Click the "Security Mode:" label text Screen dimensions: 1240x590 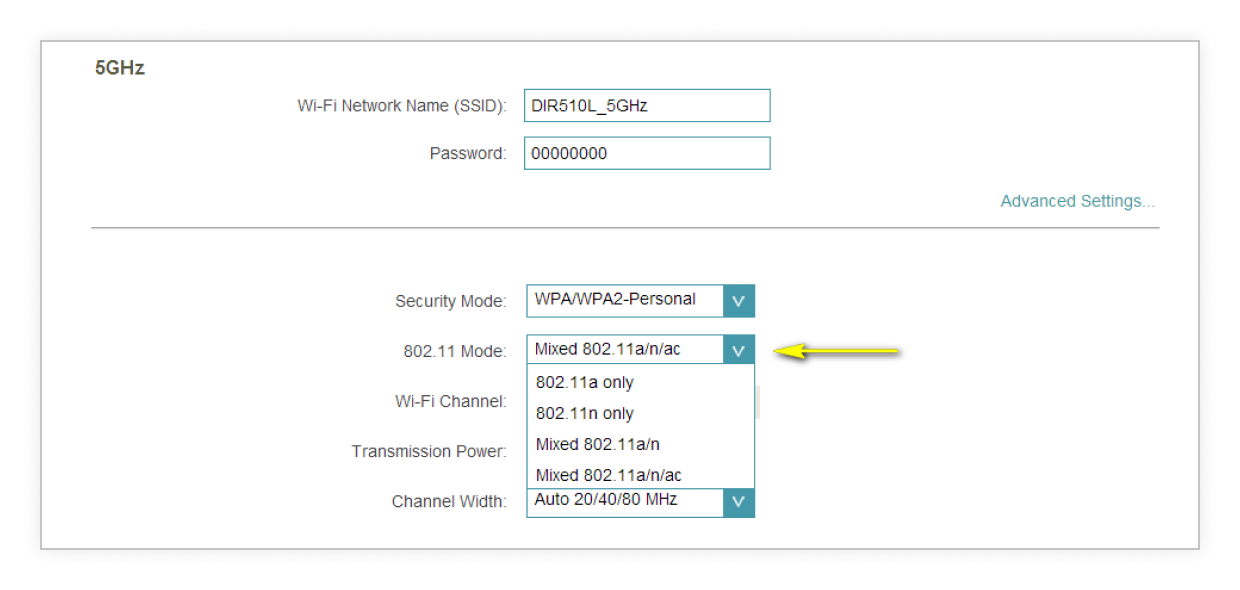coord(450,301)
